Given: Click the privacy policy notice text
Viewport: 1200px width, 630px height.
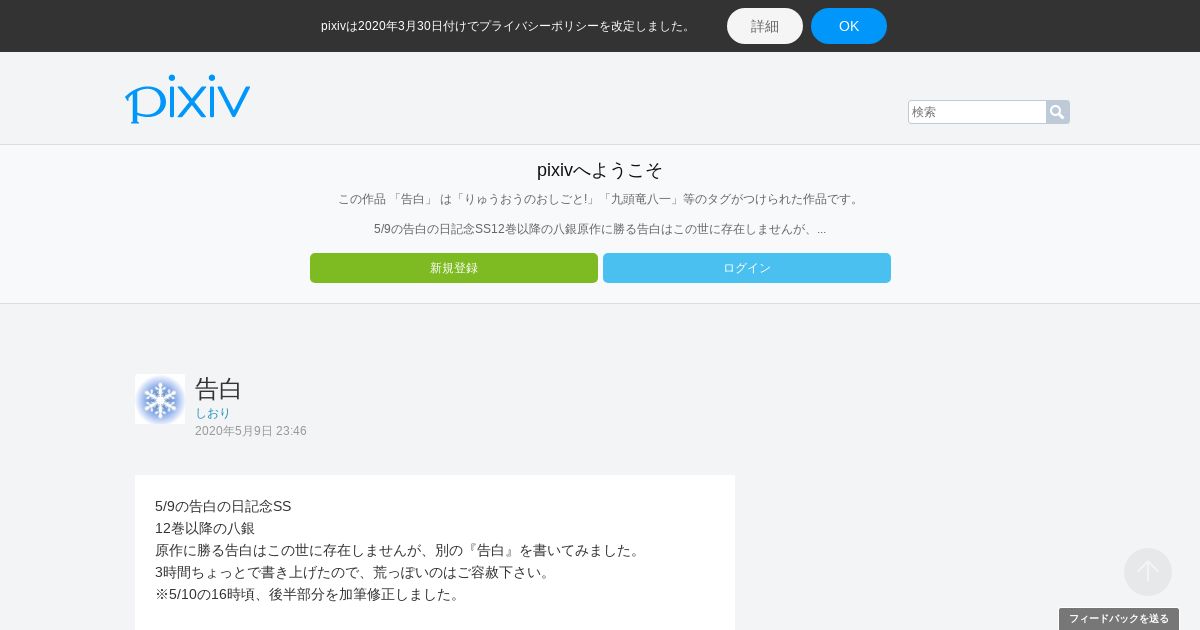Looking at the screenshot, I should pos(508,26).
